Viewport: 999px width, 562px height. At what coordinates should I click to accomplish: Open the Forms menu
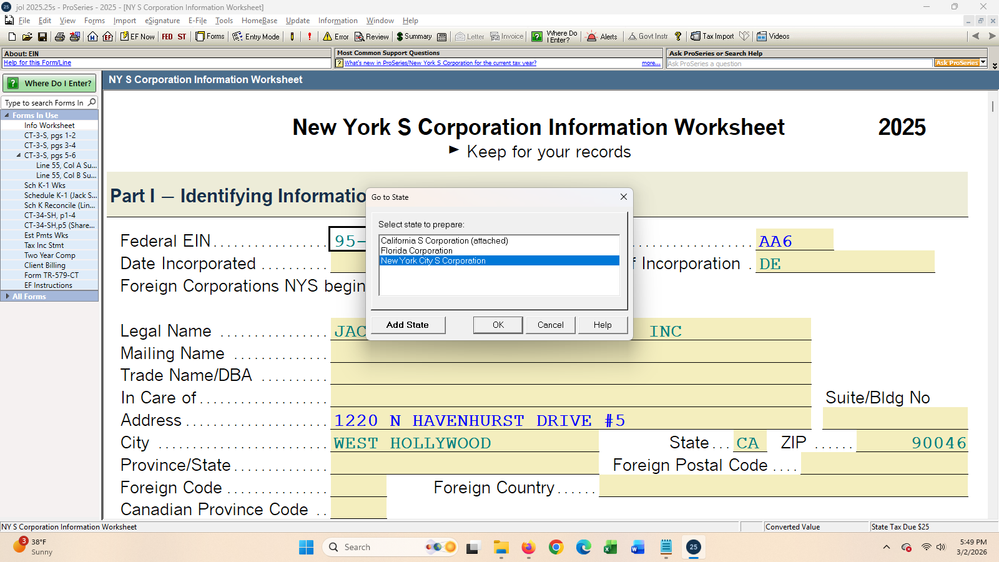[x=94, y=20]
